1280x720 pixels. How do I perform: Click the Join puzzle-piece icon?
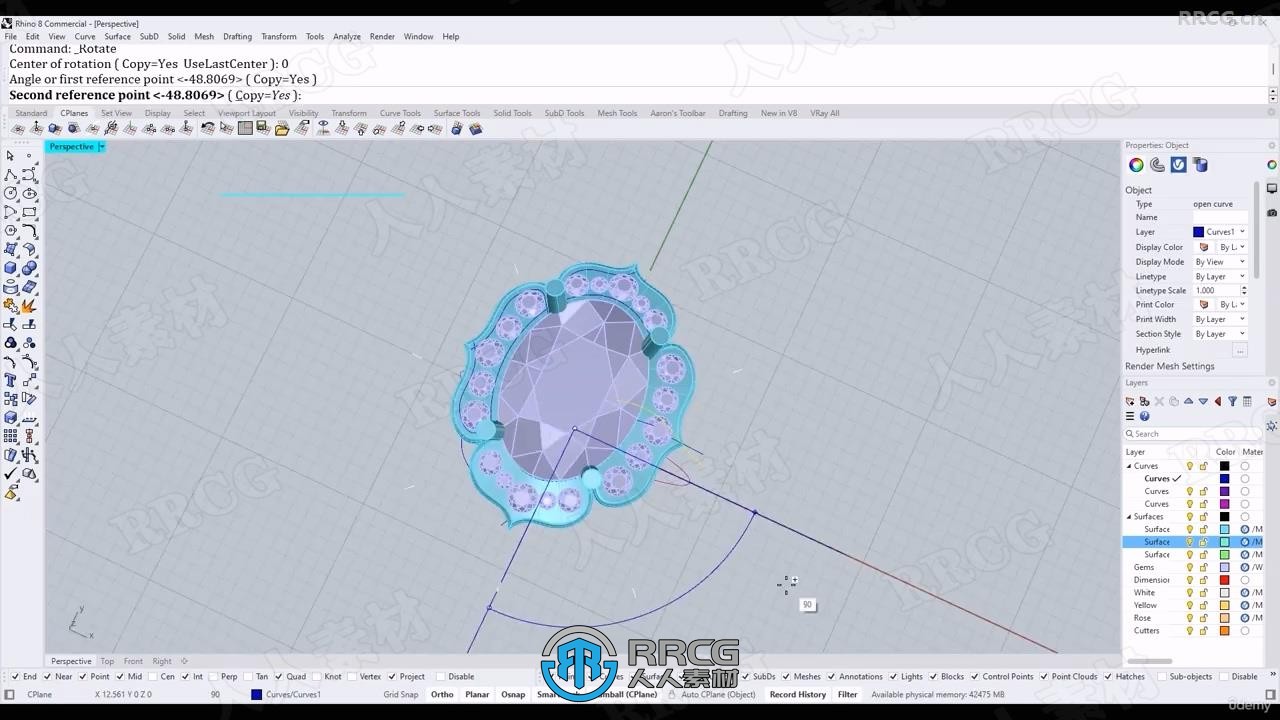(10, 306)
